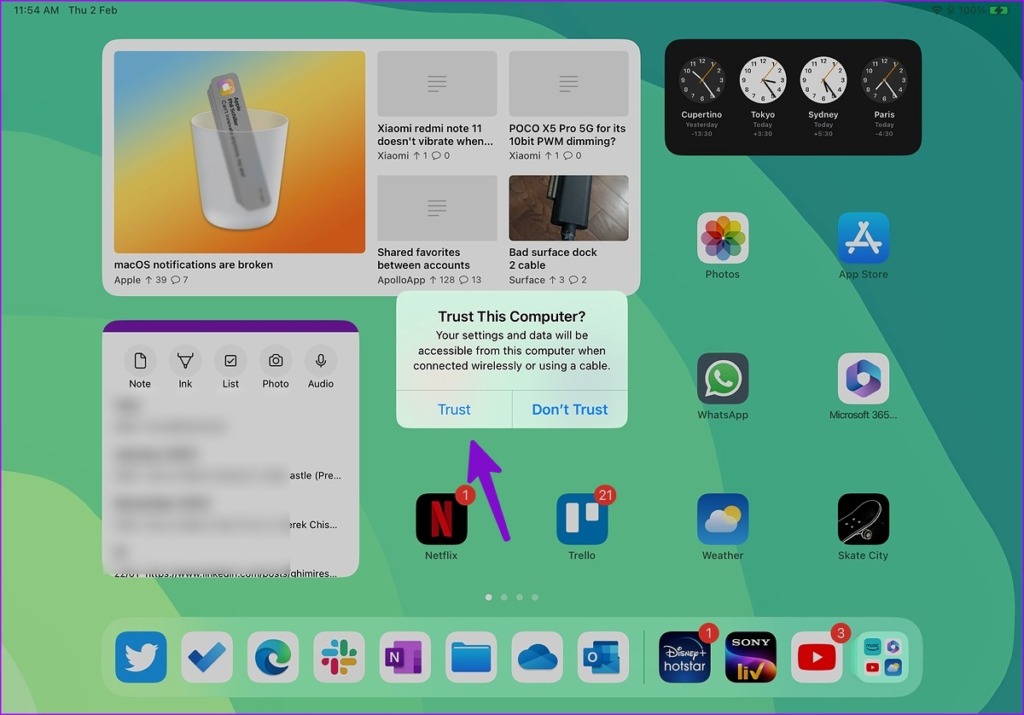
Task: Open YouTube from the dock
Action: [816, 657]
